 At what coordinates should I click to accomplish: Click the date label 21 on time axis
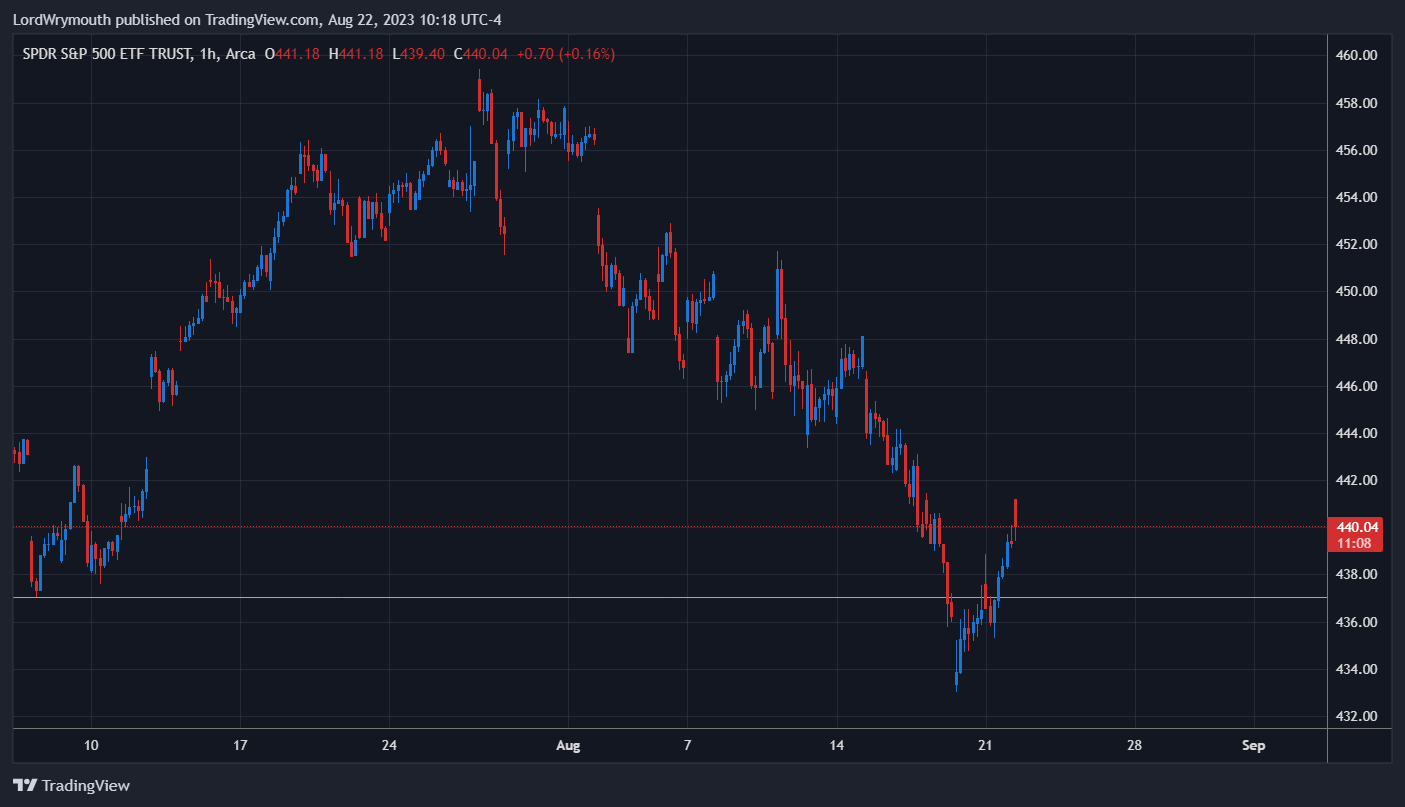click(986, 745)
